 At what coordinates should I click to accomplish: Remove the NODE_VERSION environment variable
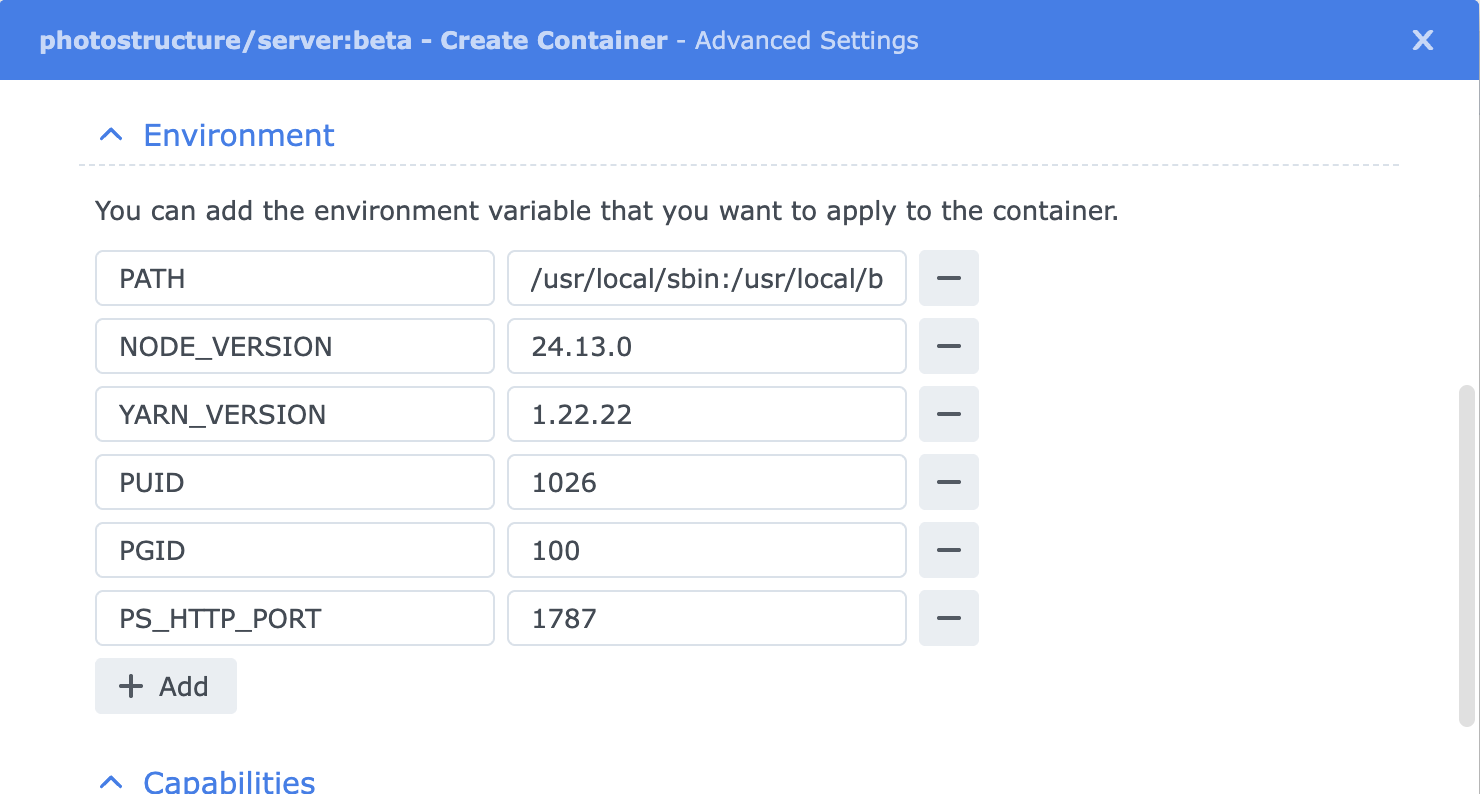(948, 346)
